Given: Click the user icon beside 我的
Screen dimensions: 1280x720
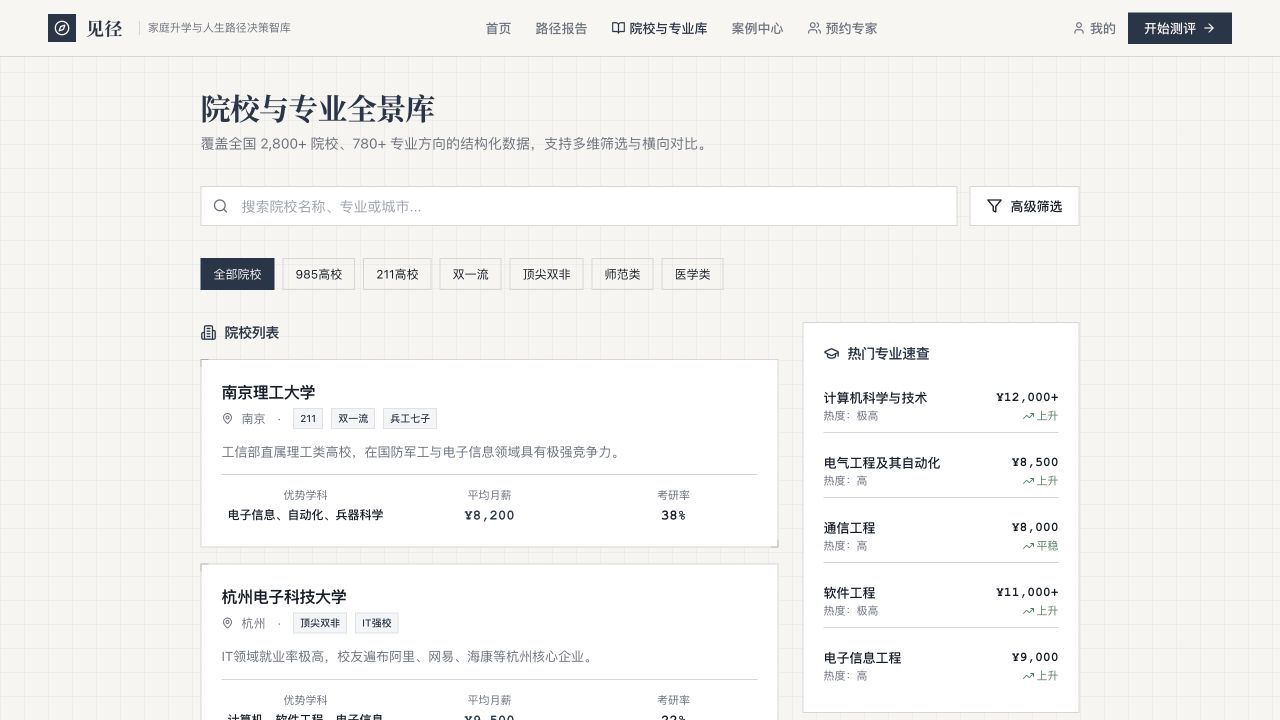Looking at the screenshot, I should pos(1079,28).
